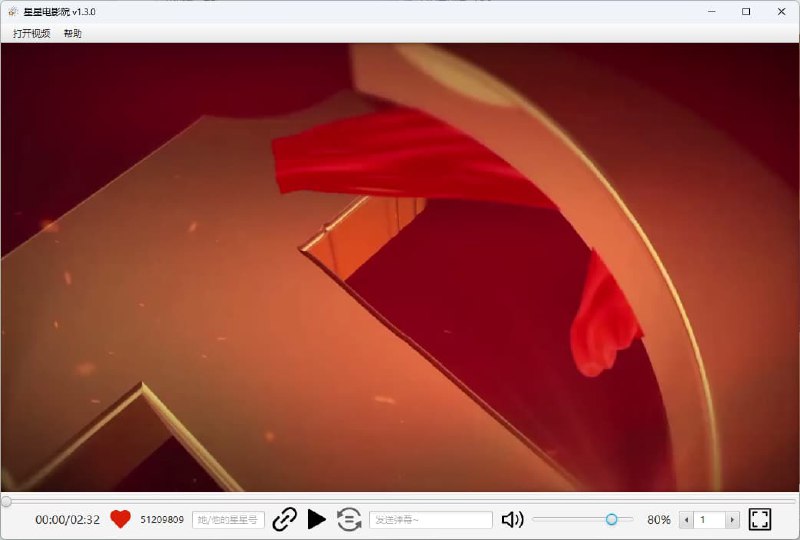The width and height of the screenshot is (800, 540).
Task: Decrease the spinner value with left arrow
Action: click(686, 520)
